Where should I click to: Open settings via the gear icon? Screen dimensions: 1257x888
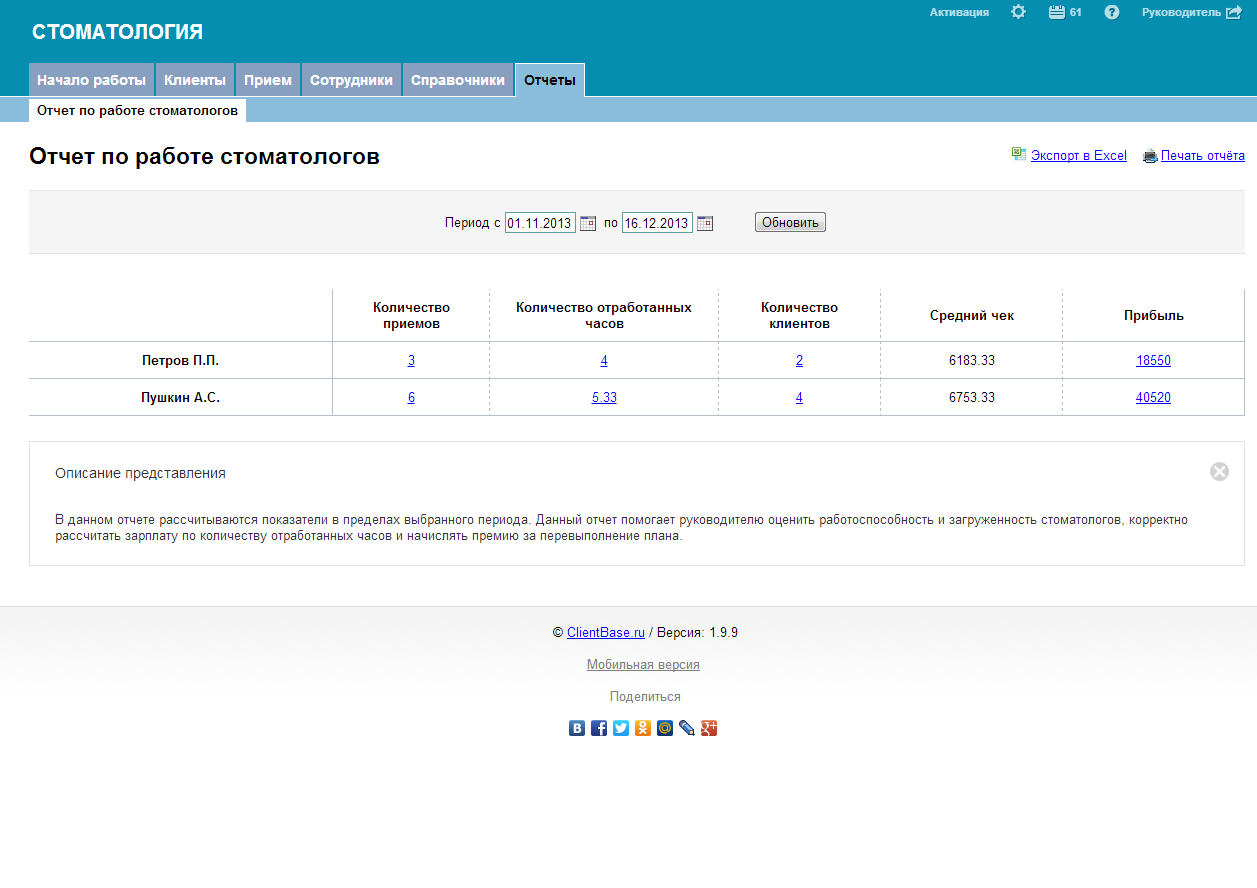1018,12
